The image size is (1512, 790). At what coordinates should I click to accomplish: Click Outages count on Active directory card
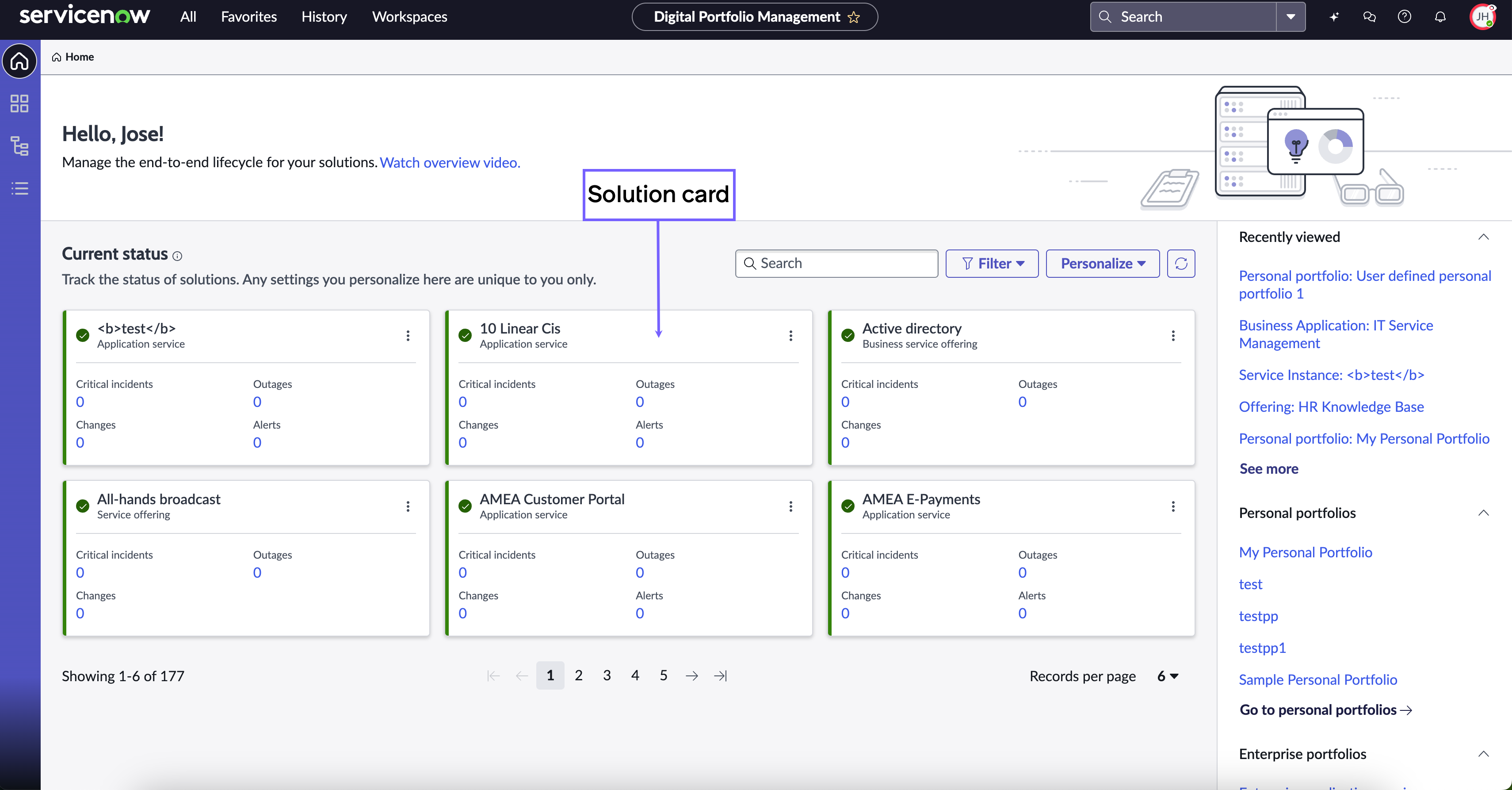pos(1022,402)
